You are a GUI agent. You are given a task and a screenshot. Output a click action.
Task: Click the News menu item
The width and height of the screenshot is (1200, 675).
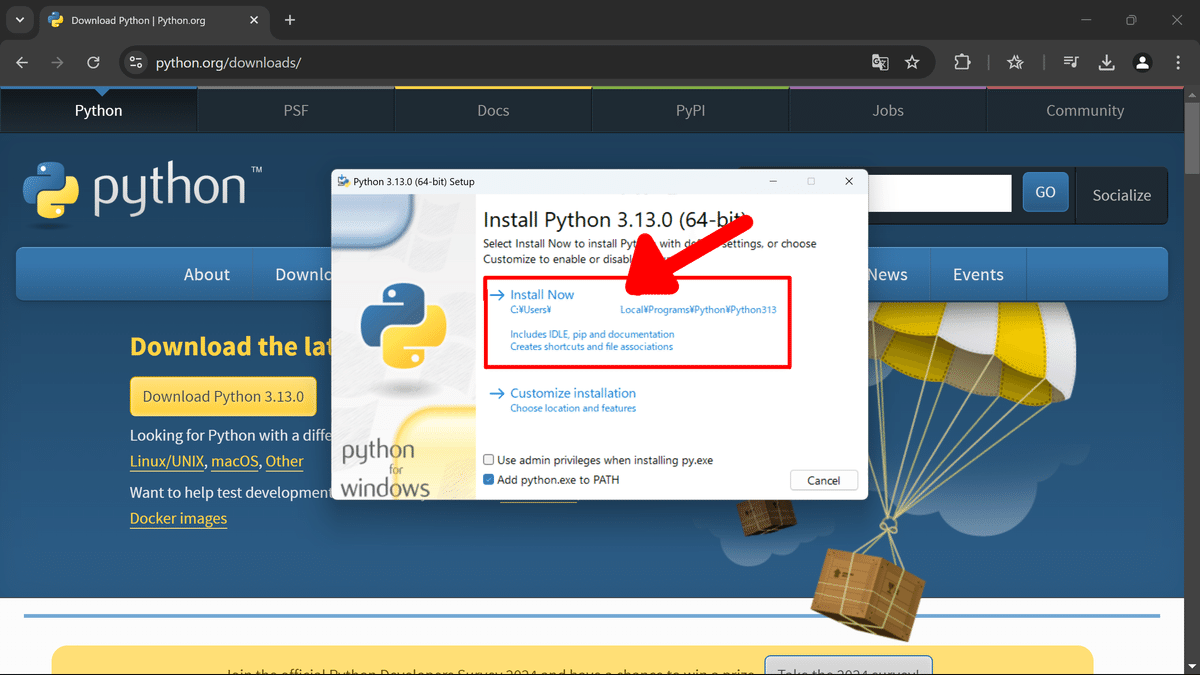pyautogui.click(x=888, y=274)
